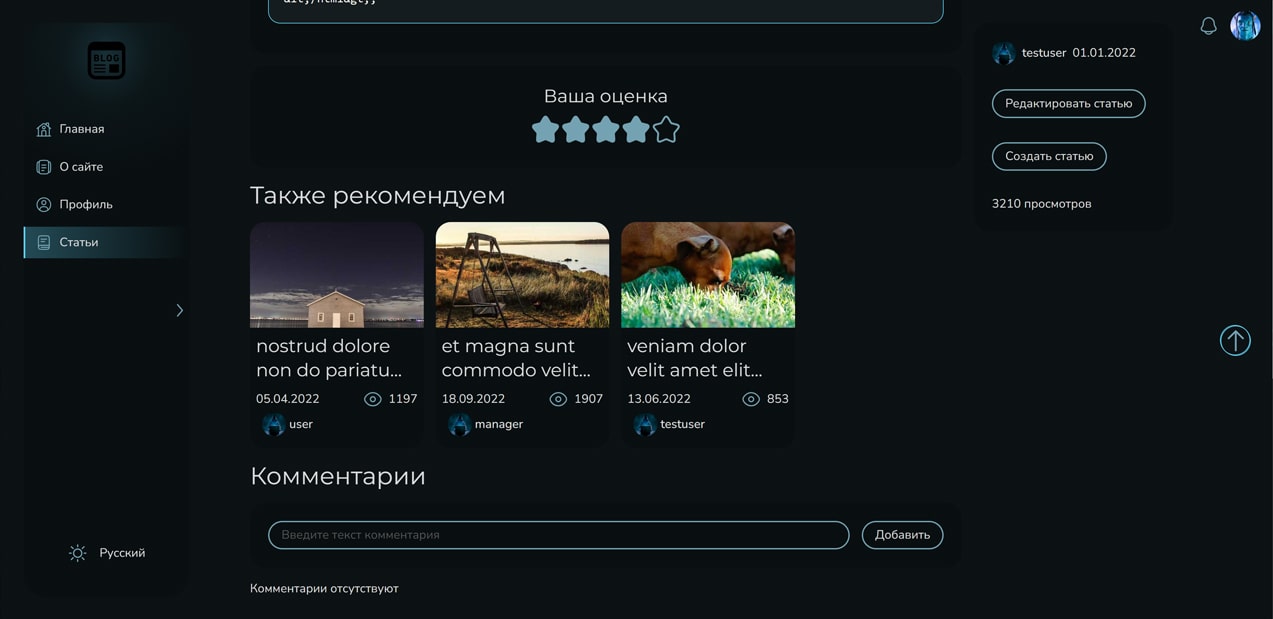Click the person icon next to Профиль

point(43,204)
